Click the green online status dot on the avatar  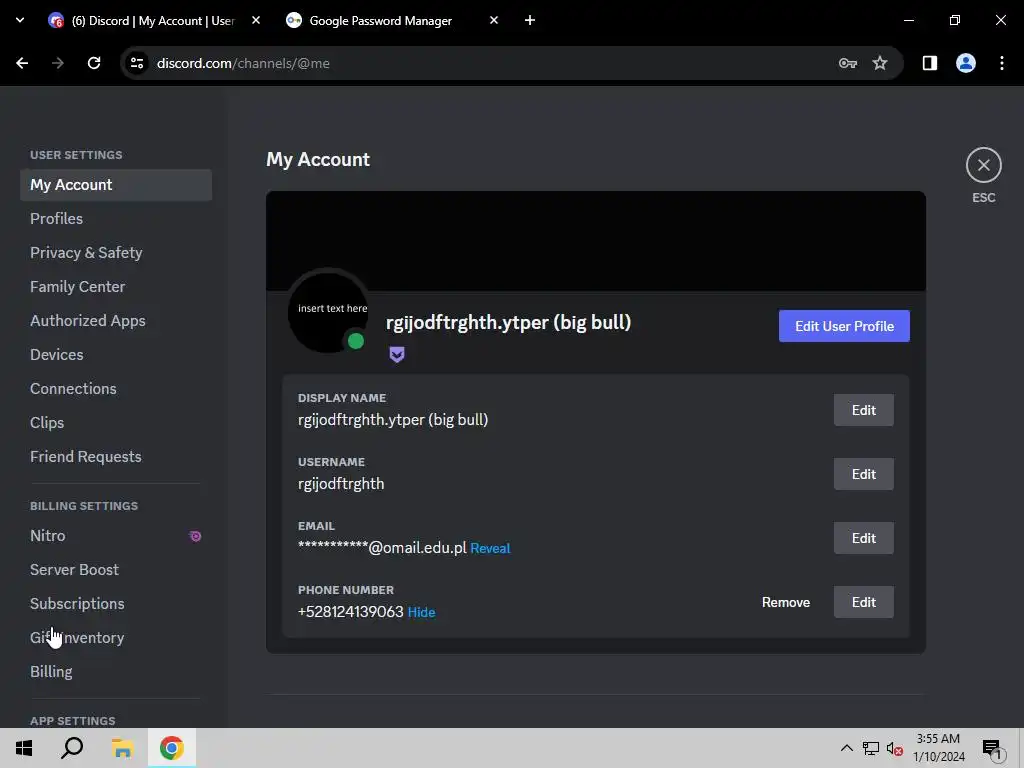tap(356, 341)
